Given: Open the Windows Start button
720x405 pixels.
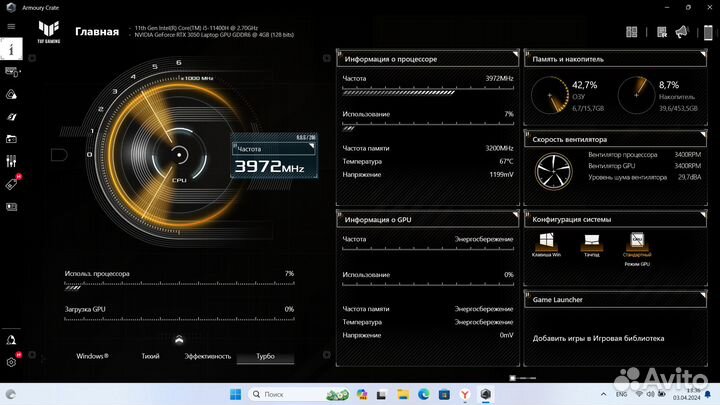Looking at the screenshot, I should point(236,394).
